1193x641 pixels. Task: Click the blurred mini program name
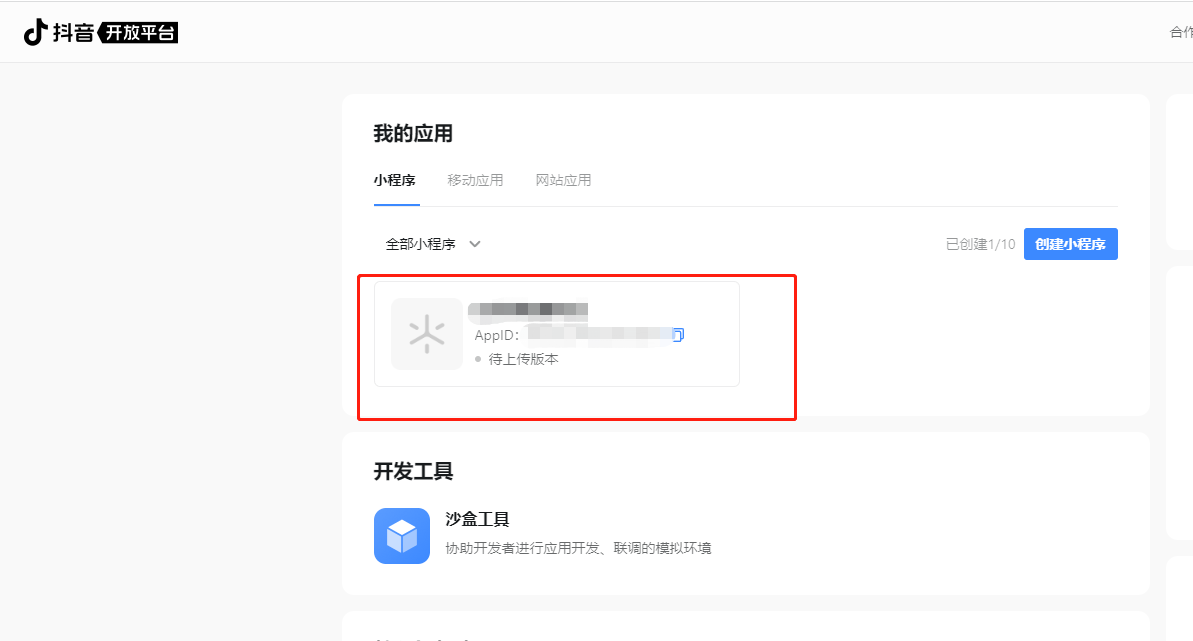click(528, 310)
